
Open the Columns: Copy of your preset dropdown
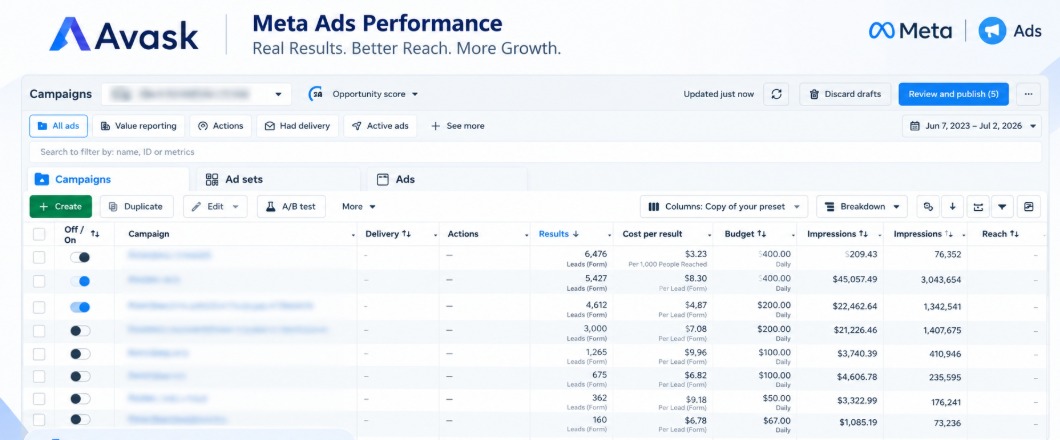pyautogui.click(x=723, y=207)
